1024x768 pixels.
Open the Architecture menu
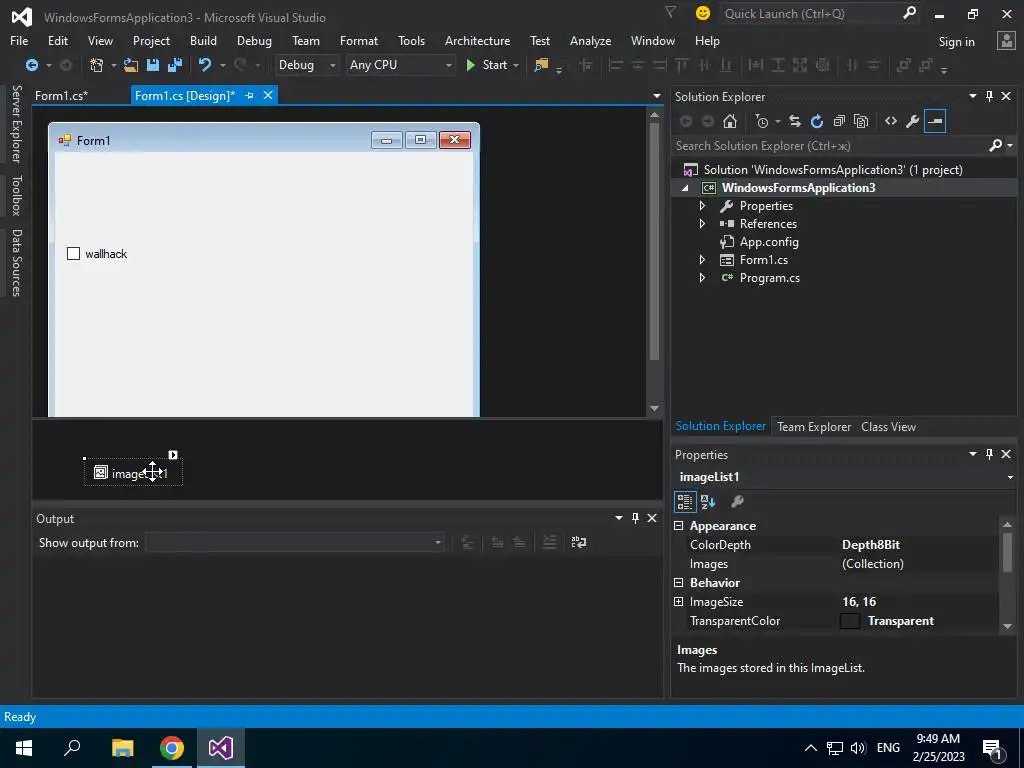pos(477,40)
